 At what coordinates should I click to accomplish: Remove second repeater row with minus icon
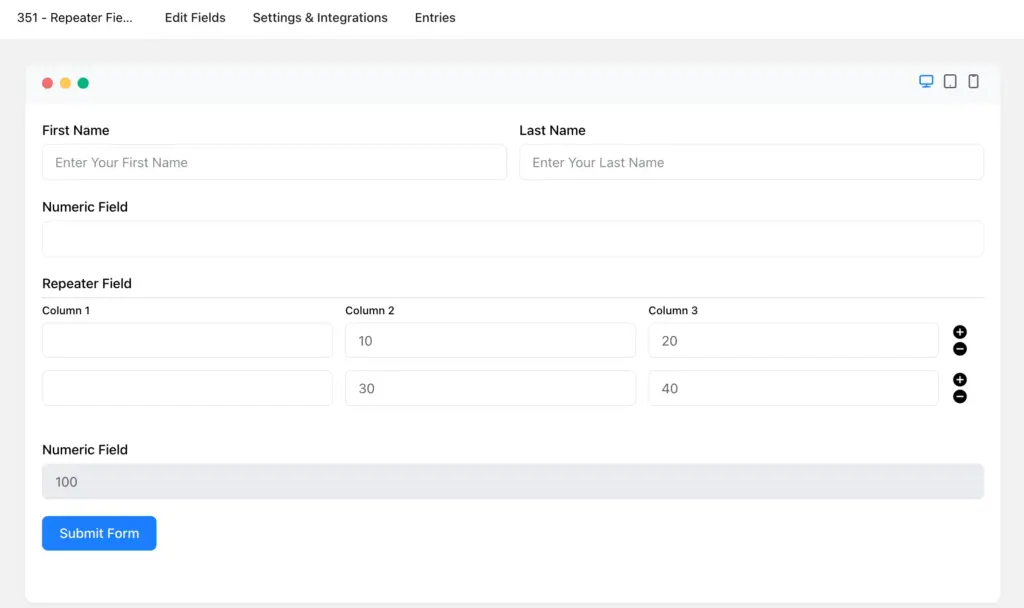(959, 396)
